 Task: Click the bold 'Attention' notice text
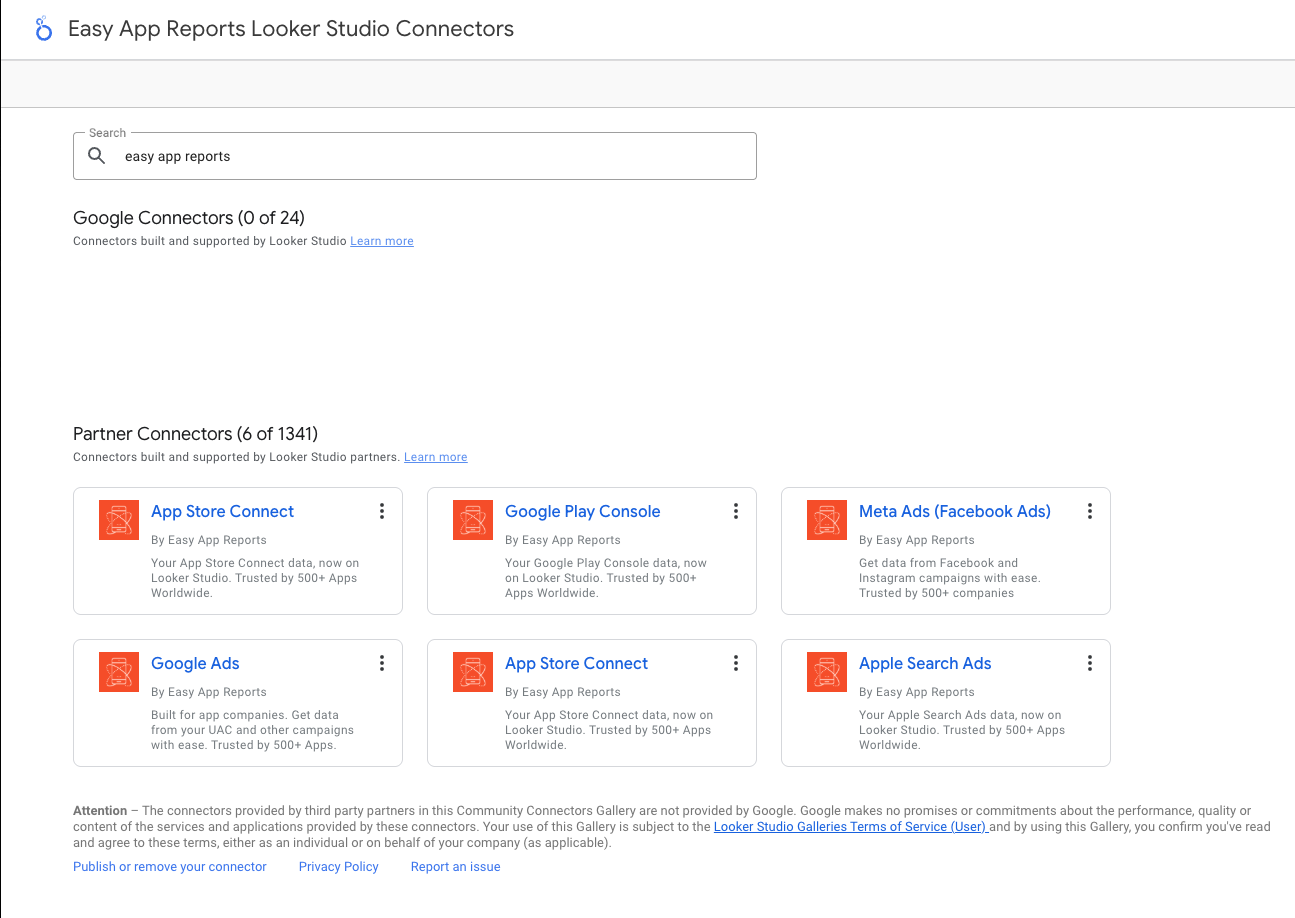[100, 811]
